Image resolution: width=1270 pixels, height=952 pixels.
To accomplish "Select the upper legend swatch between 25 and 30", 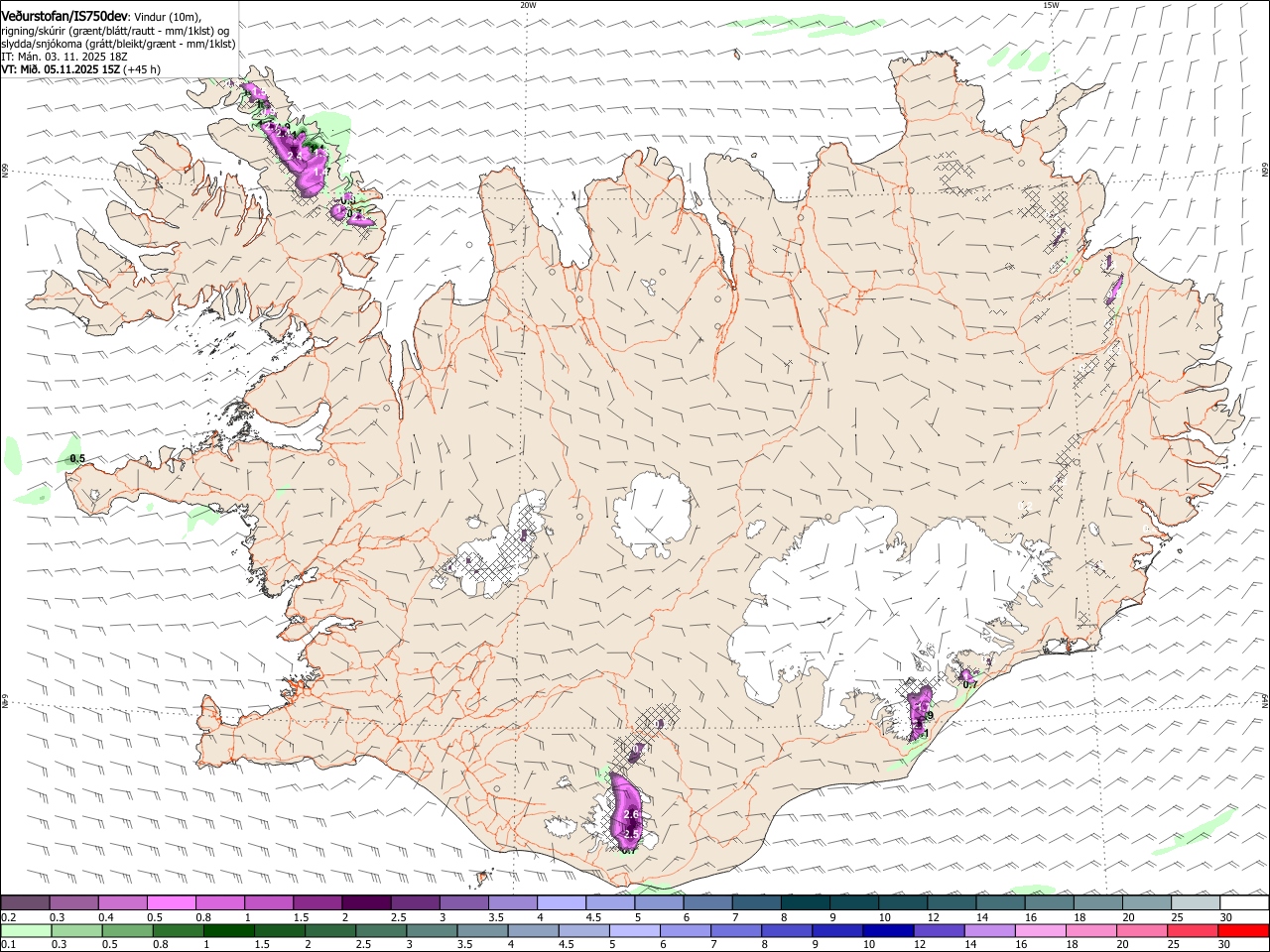I will tap(1194, 902).
